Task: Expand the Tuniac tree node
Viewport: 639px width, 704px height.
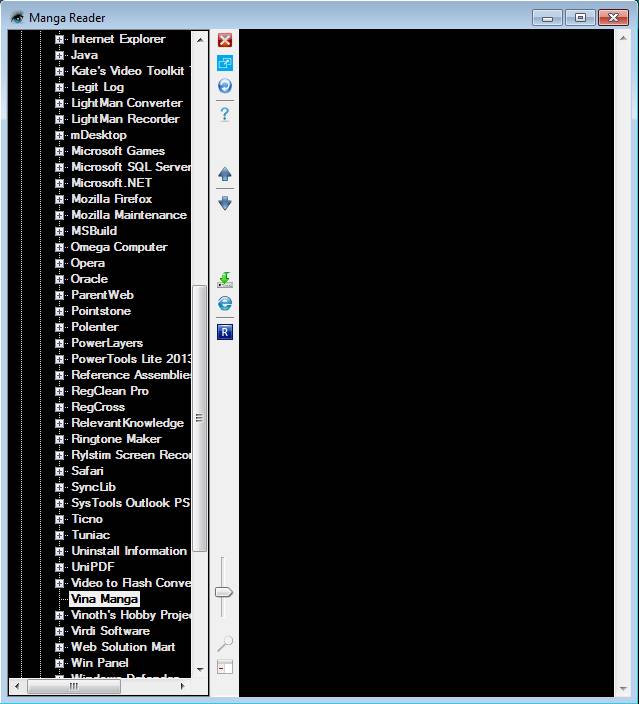Action: tap(59, 535)
